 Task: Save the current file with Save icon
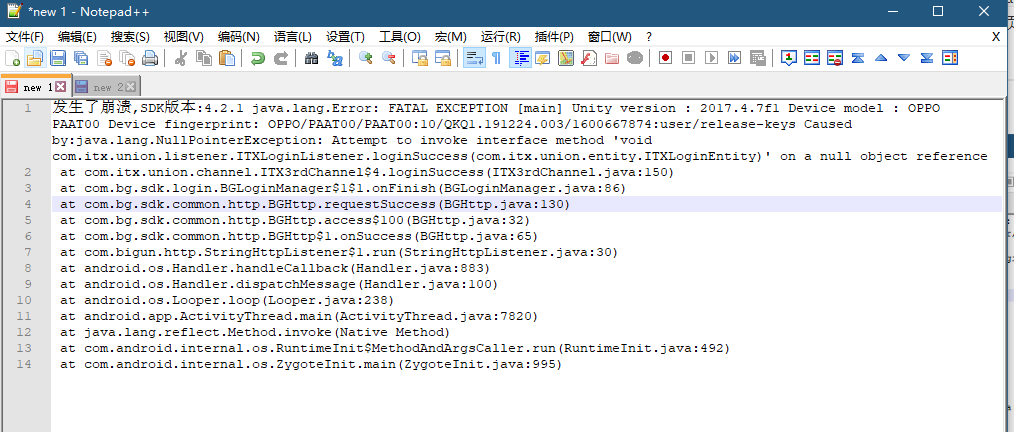(x=58, y=58)
